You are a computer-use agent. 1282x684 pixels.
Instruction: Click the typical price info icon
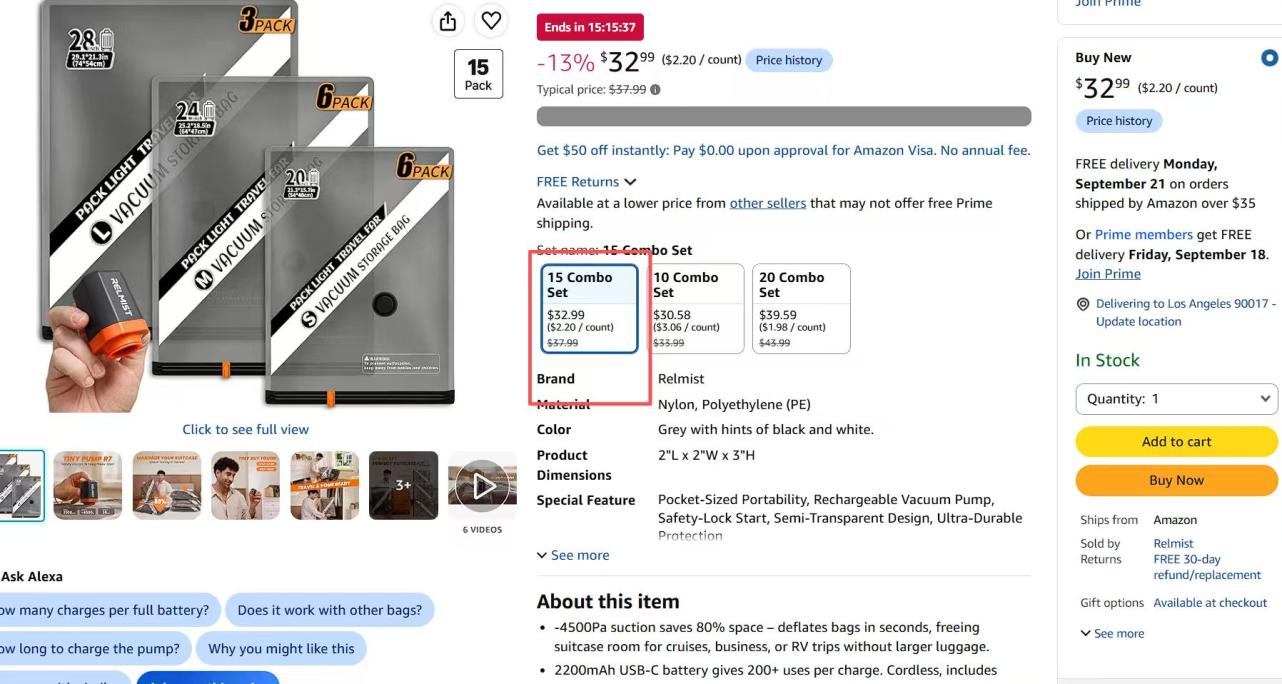click(655, 90)
